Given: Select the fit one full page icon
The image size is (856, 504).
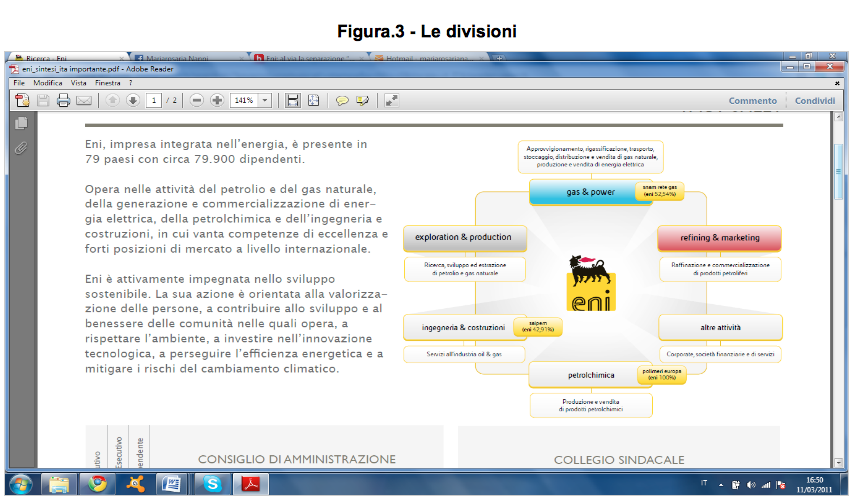Looking at the screenshot, I should 314,100.
